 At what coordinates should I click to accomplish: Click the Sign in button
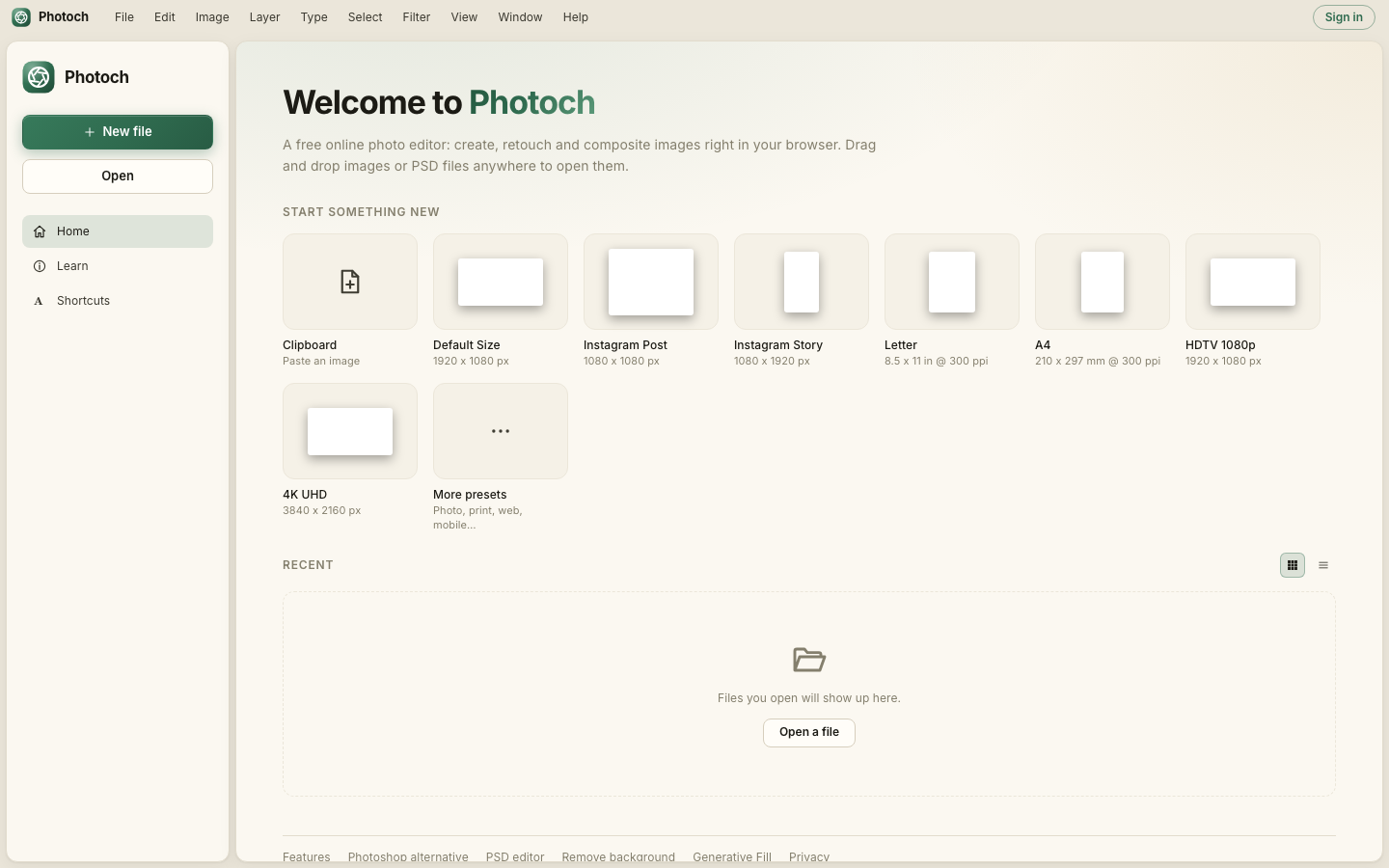click(1344, 17)
